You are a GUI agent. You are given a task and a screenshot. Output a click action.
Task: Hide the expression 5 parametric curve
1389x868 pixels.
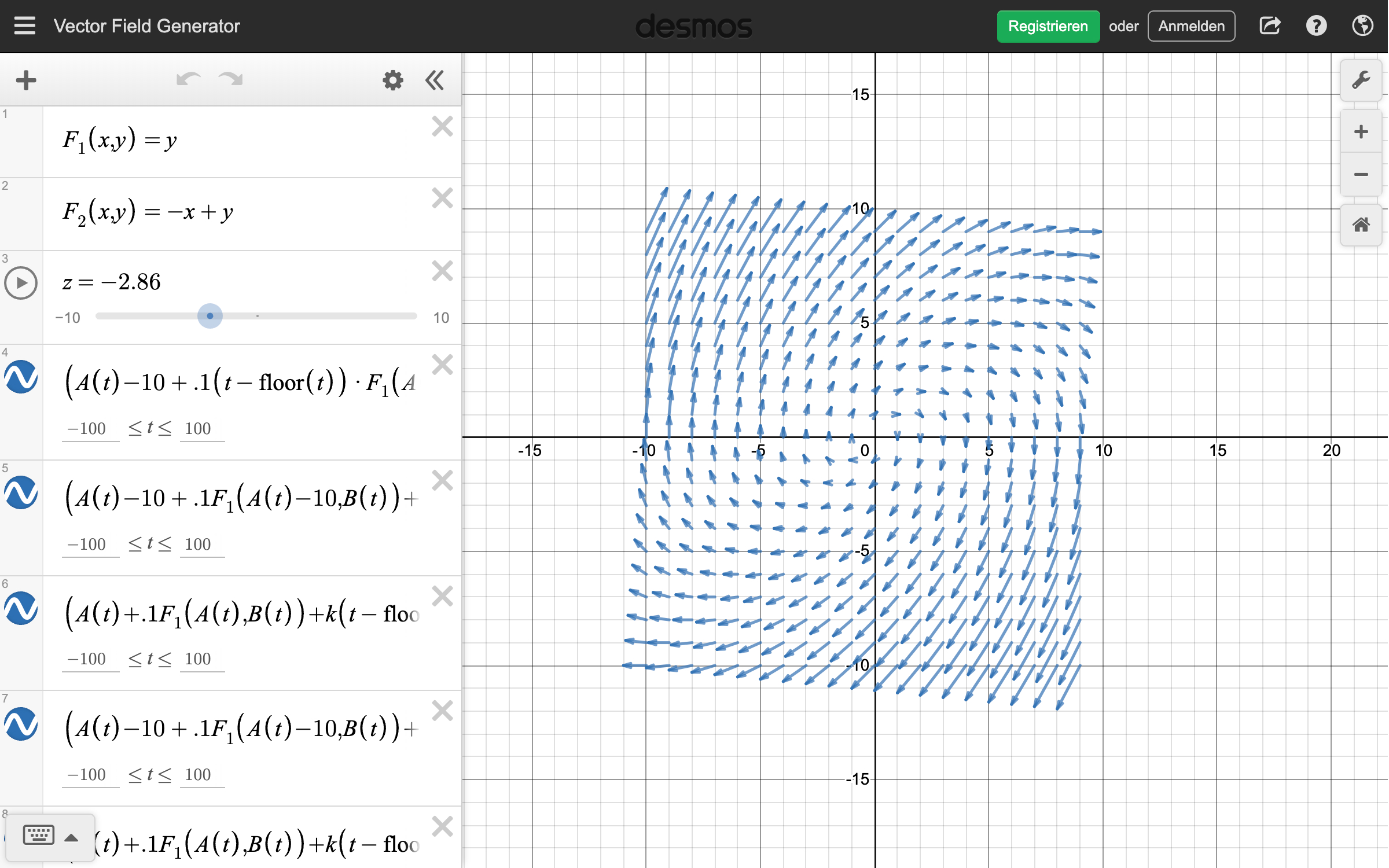pos(21,493)
